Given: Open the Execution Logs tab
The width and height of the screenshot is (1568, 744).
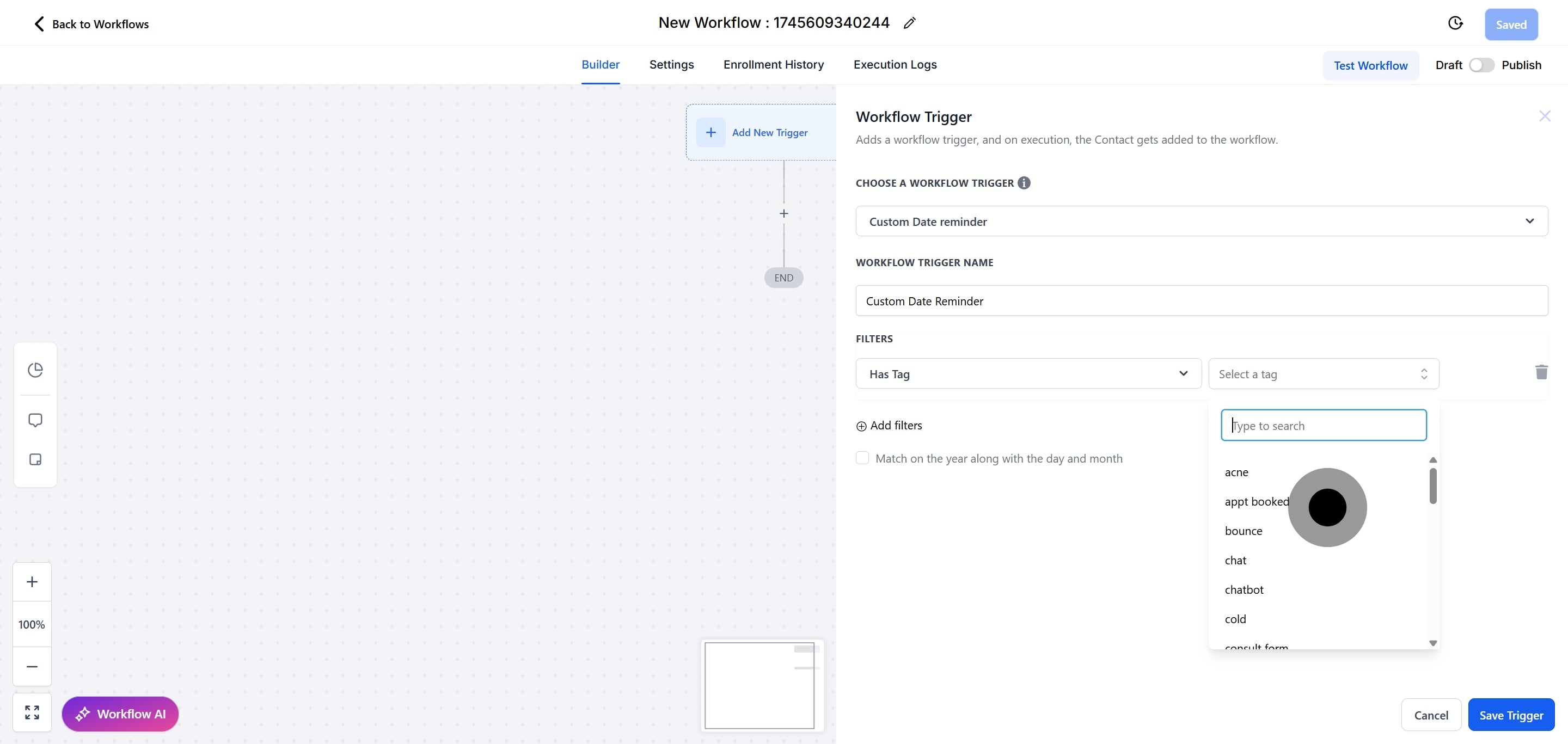Looking at the screenshot, I should click(895, 64).
